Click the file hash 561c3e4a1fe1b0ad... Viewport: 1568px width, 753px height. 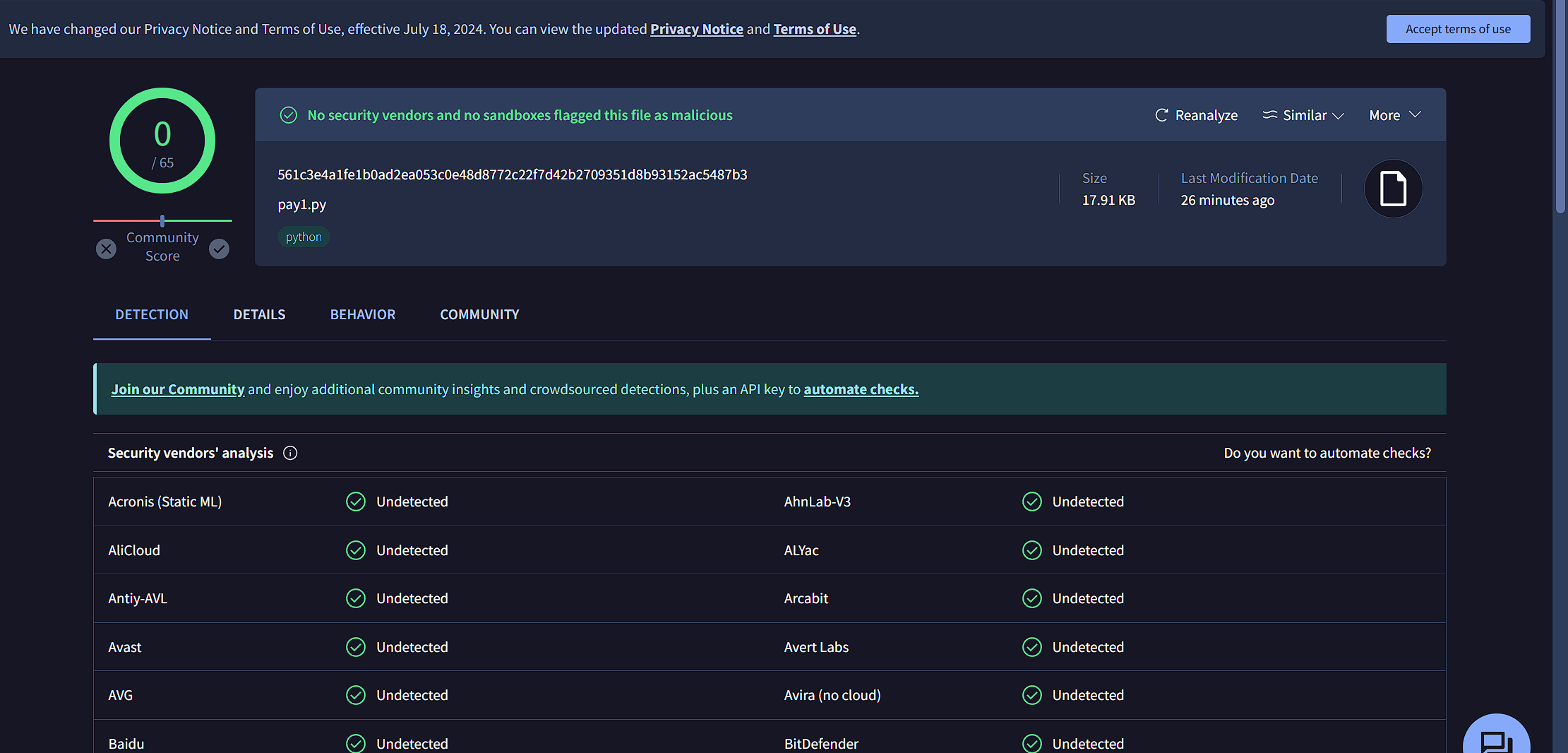[512, 174]
